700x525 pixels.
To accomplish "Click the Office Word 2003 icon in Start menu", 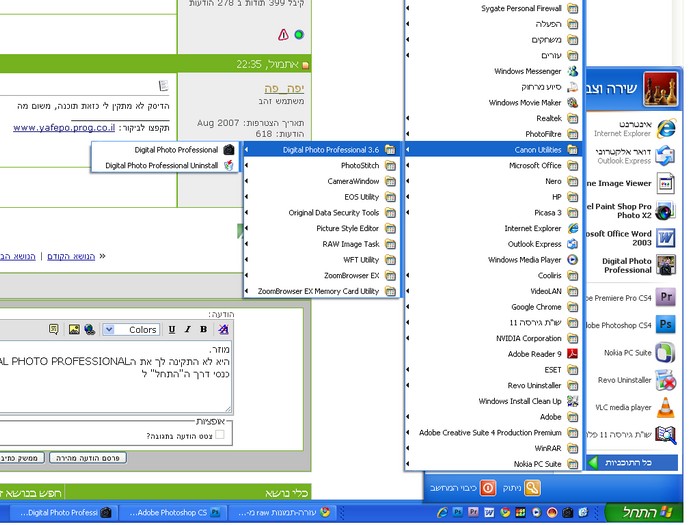I will click(666, 238).
